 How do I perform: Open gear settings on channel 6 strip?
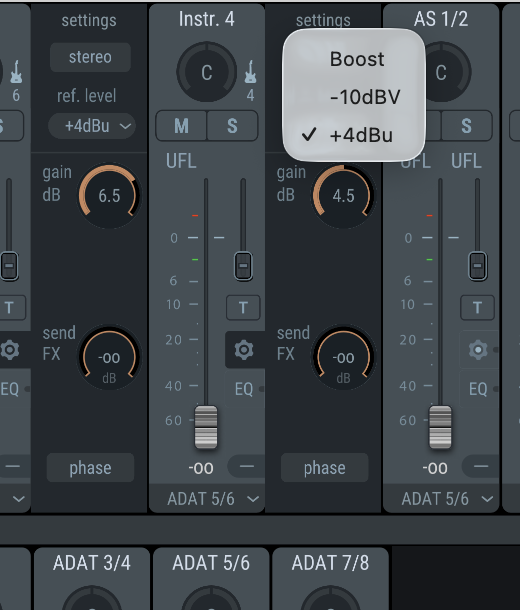[x=10, y=350]
